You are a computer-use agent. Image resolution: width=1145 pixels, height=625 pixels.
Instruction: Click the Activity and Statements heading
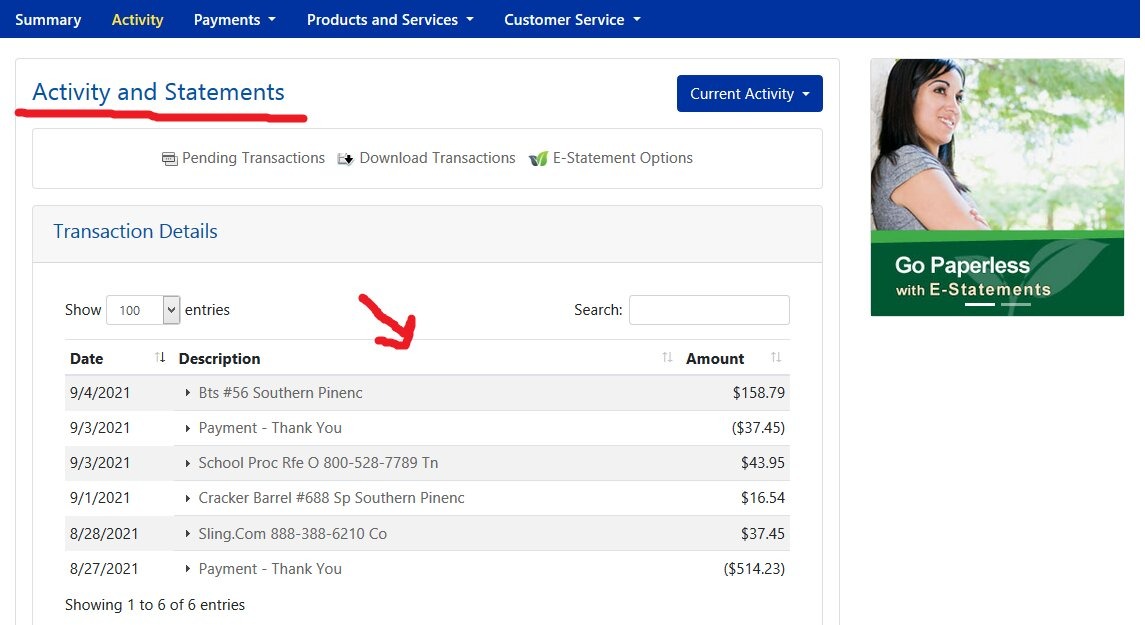[158, 92]
